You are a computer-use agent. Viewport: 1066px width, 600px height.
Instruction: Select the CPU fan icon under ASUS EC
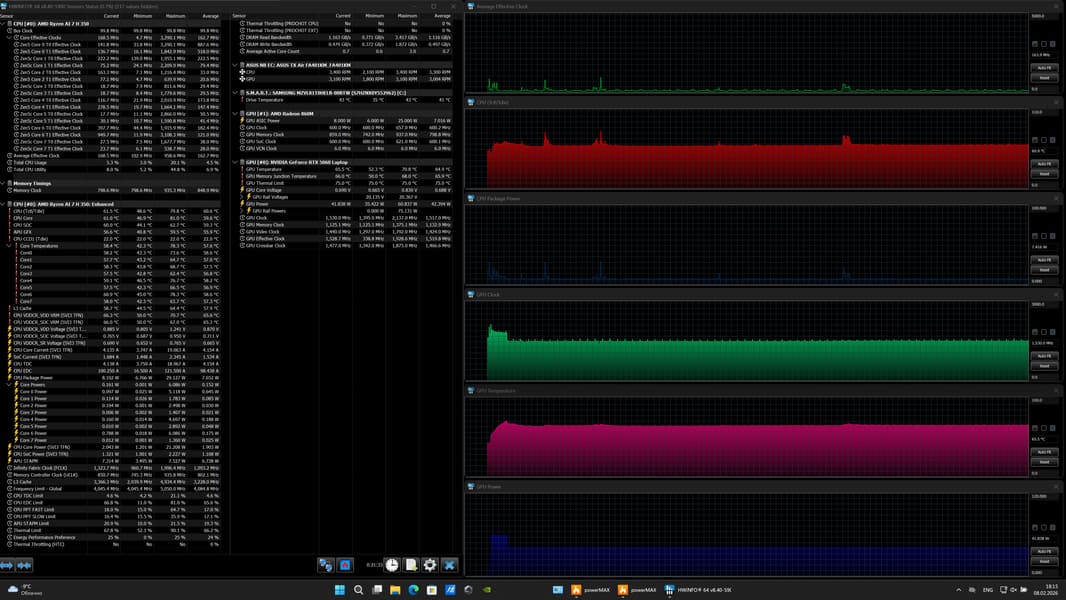point(242,72)
